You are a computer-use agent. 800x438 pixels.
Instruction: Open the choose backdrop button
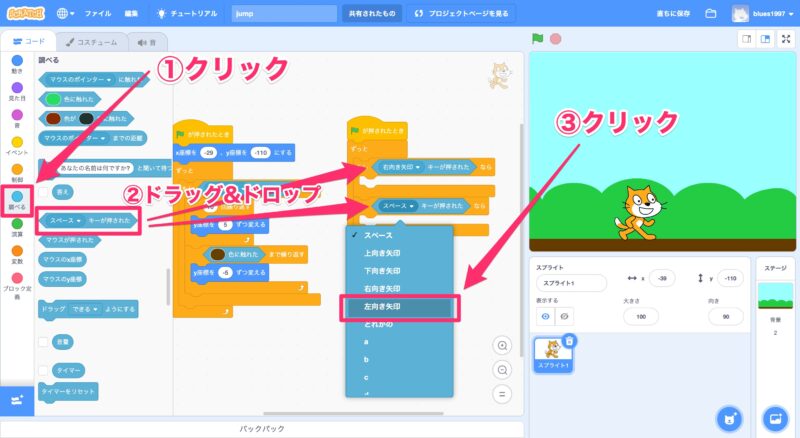click(x=775, y=416)
